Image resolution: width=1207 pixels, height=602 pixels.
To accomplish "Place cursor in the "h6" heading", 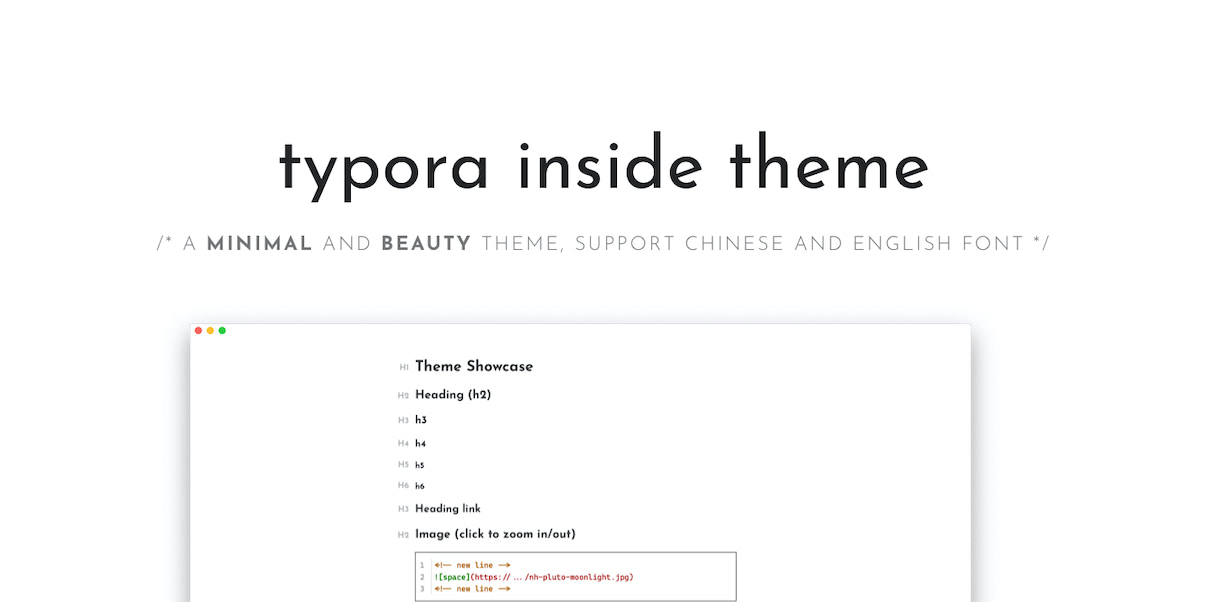I will (x=420, y=486).
